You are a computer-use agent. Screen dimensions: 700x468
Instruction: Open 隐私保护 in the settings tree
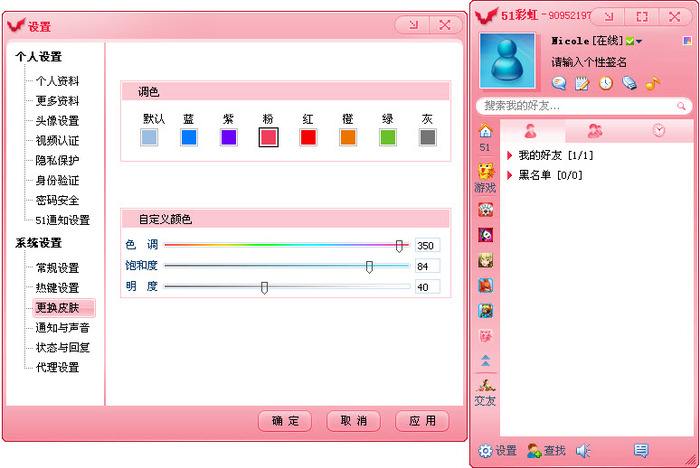(x=58, y=160)
